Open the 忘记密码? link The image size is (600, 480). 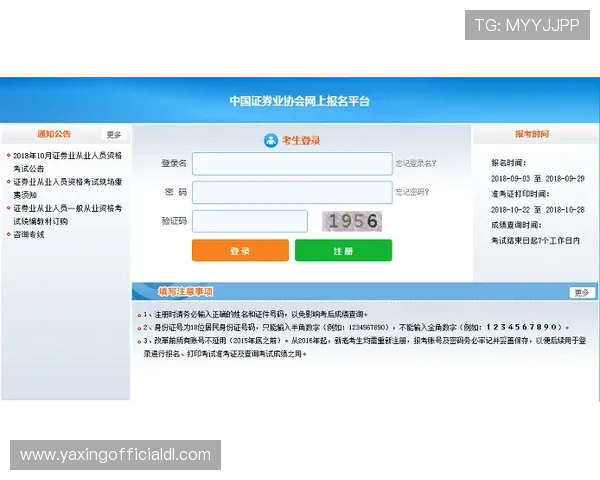click(x=412, y=192)
